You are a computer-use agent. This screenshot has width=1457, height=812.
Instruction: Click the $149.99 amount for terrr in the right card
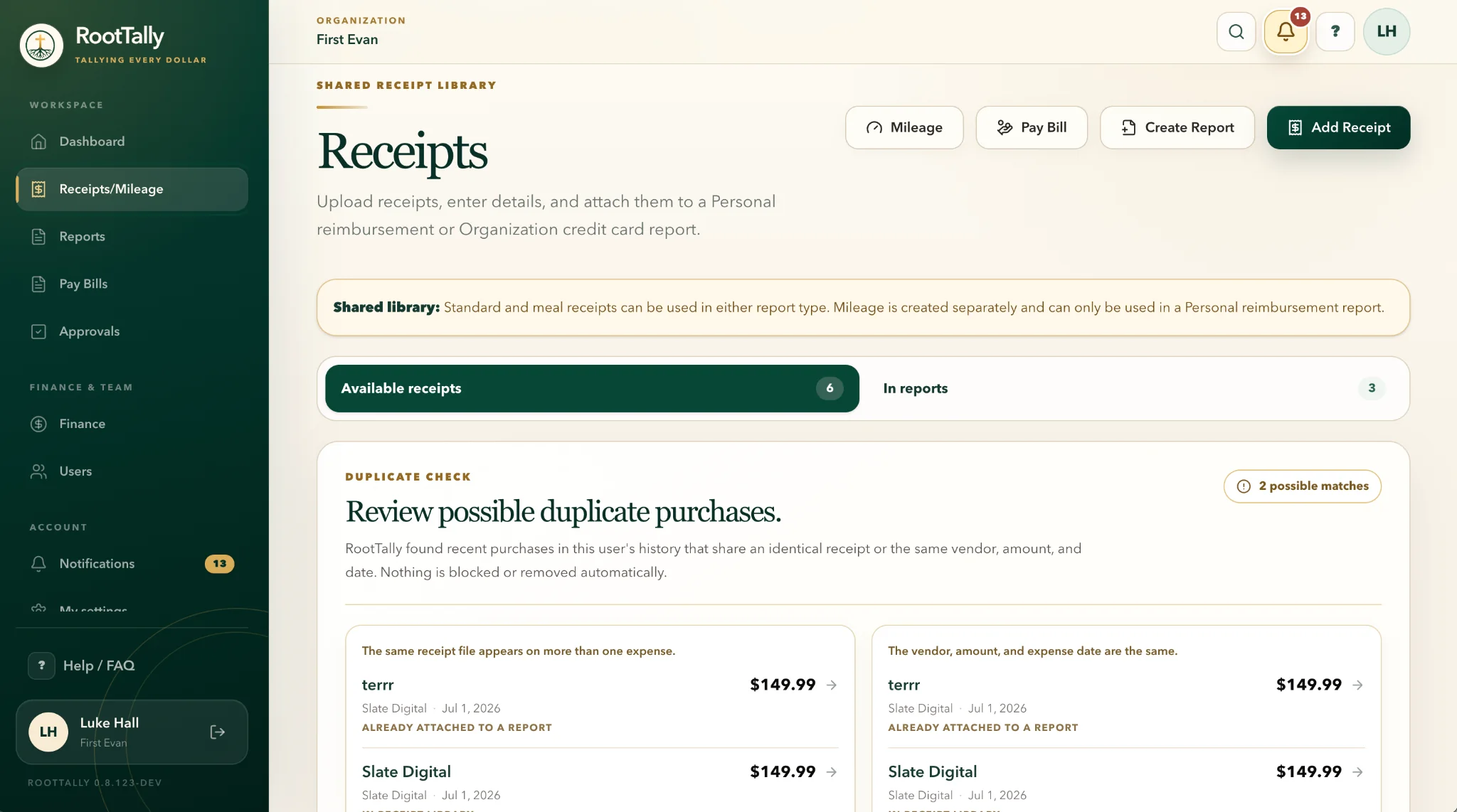pyautogui.click(x=1309, y=685)
